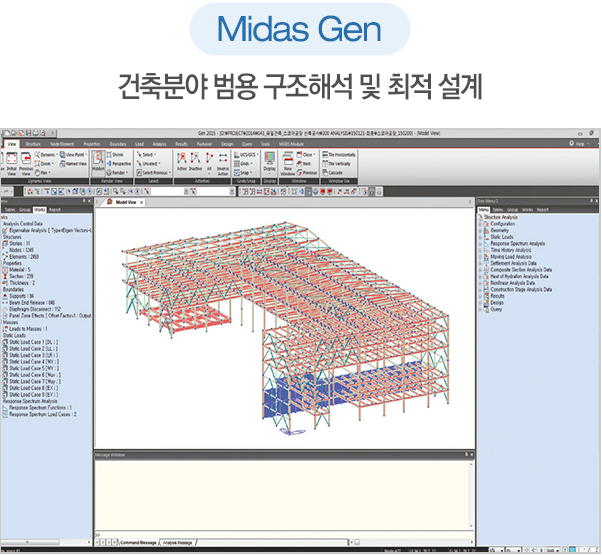The image size is (602, 556).
Task: Select the Eigenvalue Analysis tree item
Action: coord(48,230)
